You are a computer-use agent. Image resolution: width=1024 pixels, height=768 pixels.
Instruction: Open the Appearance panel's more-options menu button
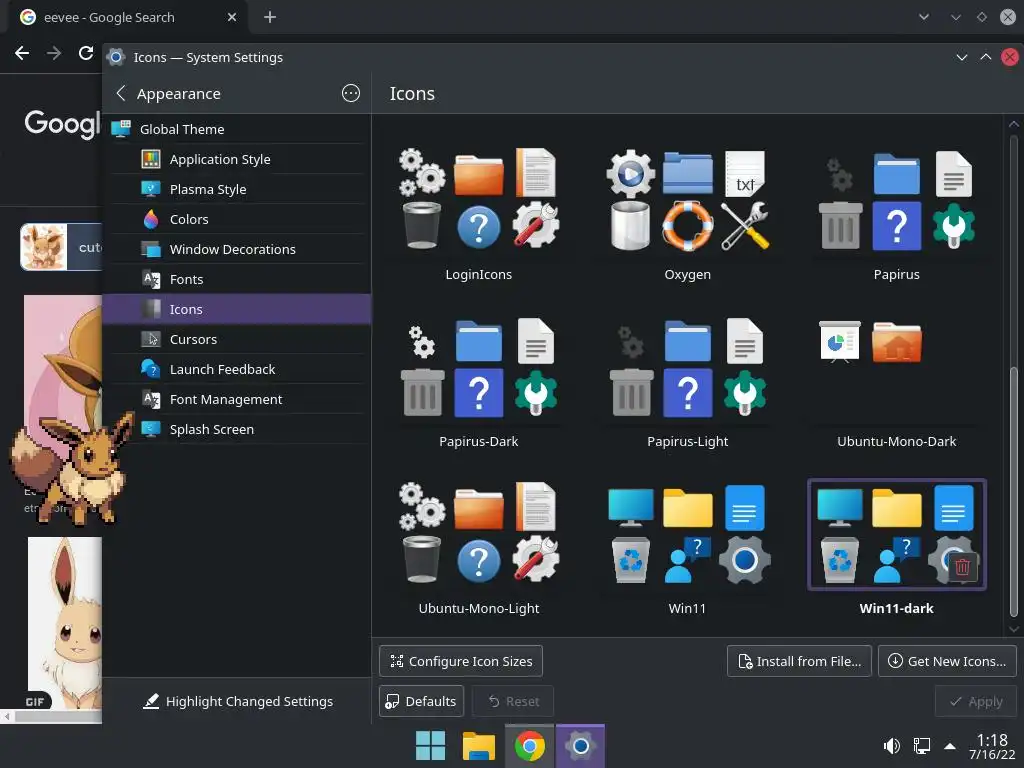pyautogui.click(x=351, y=93)
